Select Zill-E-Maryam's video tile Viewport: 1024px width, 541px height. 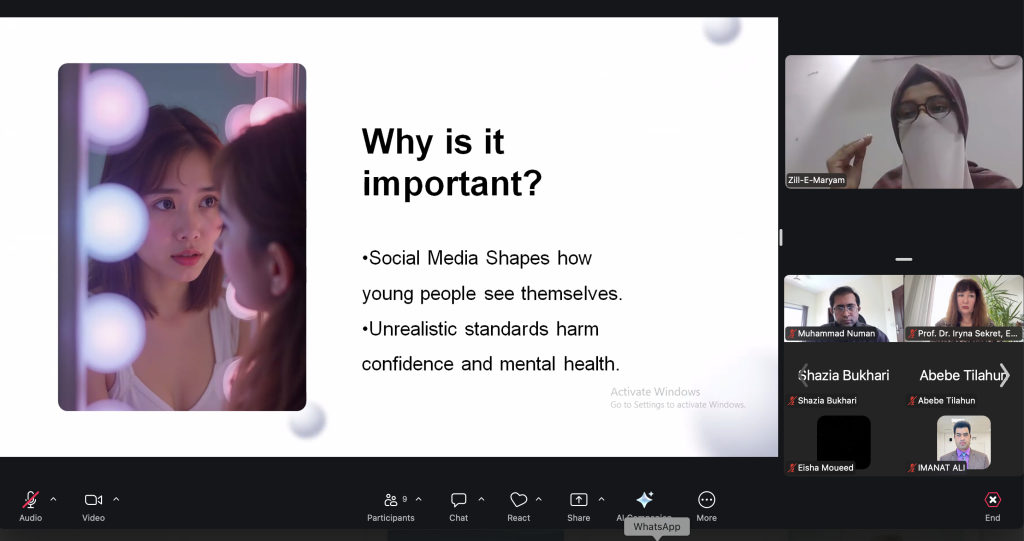tap(904, 122)
